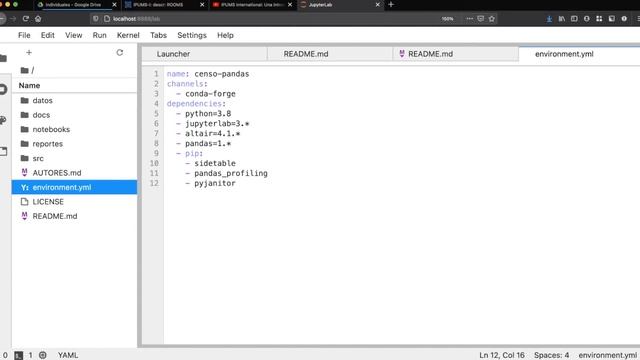Open the Settings menu
640x360 pixels.
(192, 35)
